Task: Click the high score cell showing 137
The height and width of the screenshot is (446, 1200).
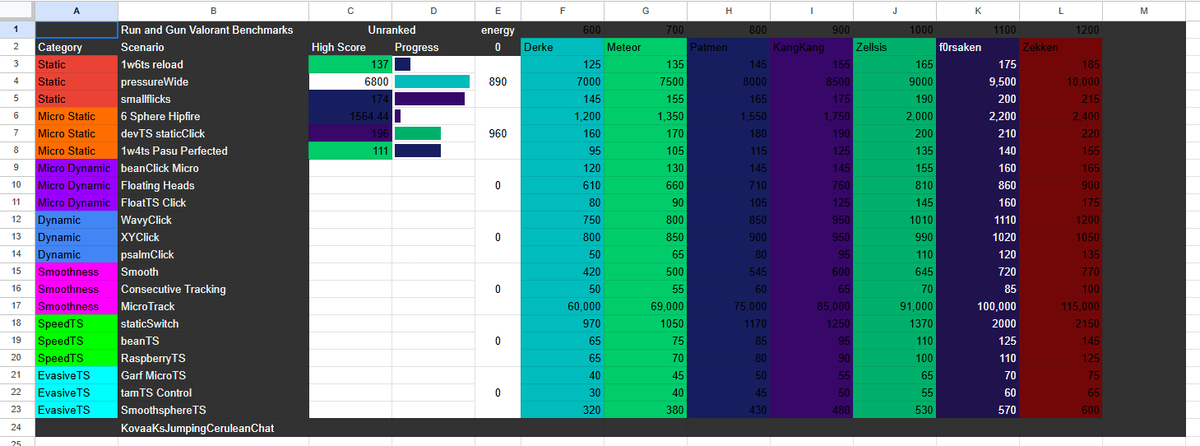Action: pos(350,64)
